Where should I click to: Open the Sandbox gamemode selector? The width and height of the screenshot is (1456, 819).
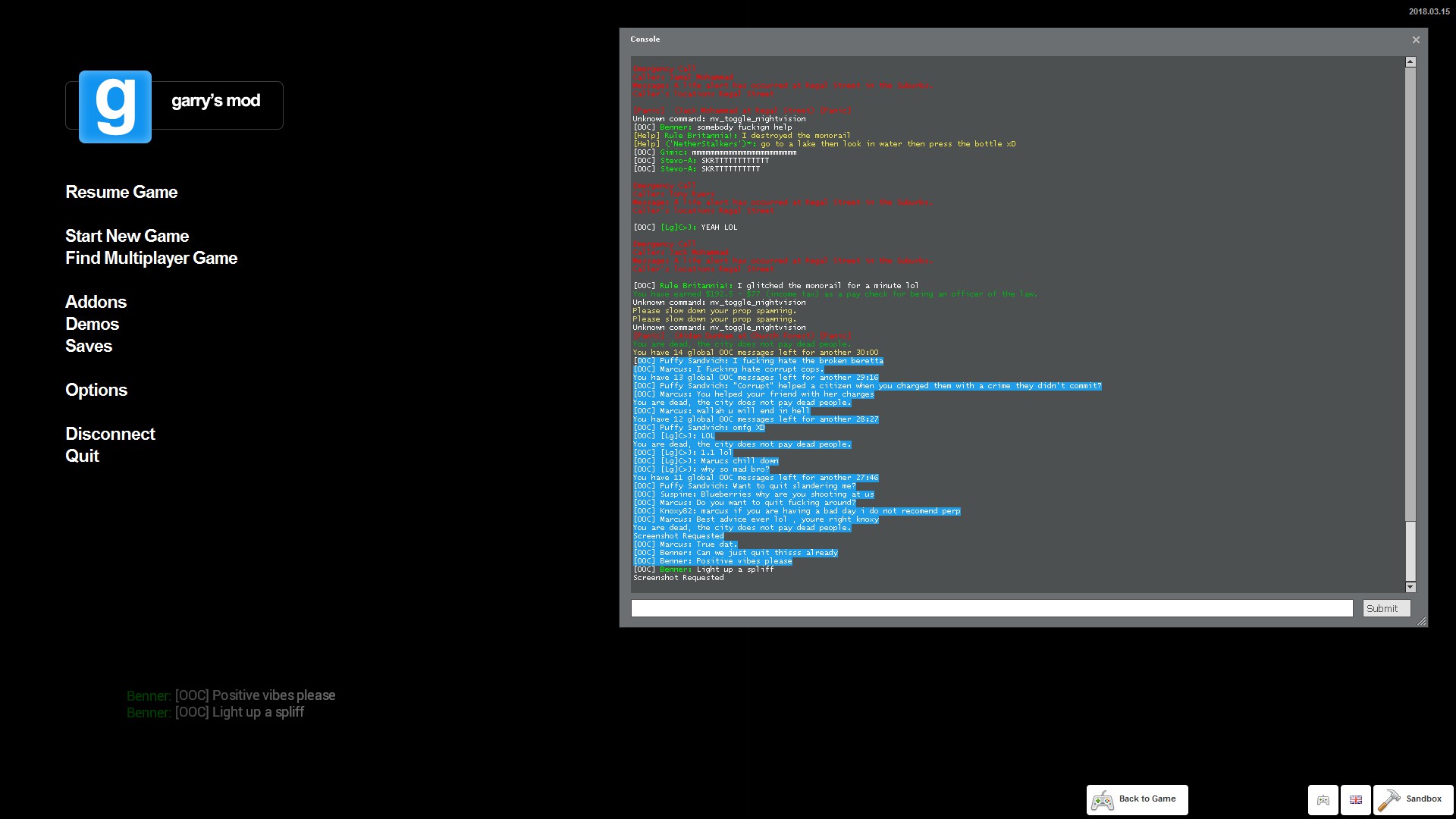(1413, 799)
